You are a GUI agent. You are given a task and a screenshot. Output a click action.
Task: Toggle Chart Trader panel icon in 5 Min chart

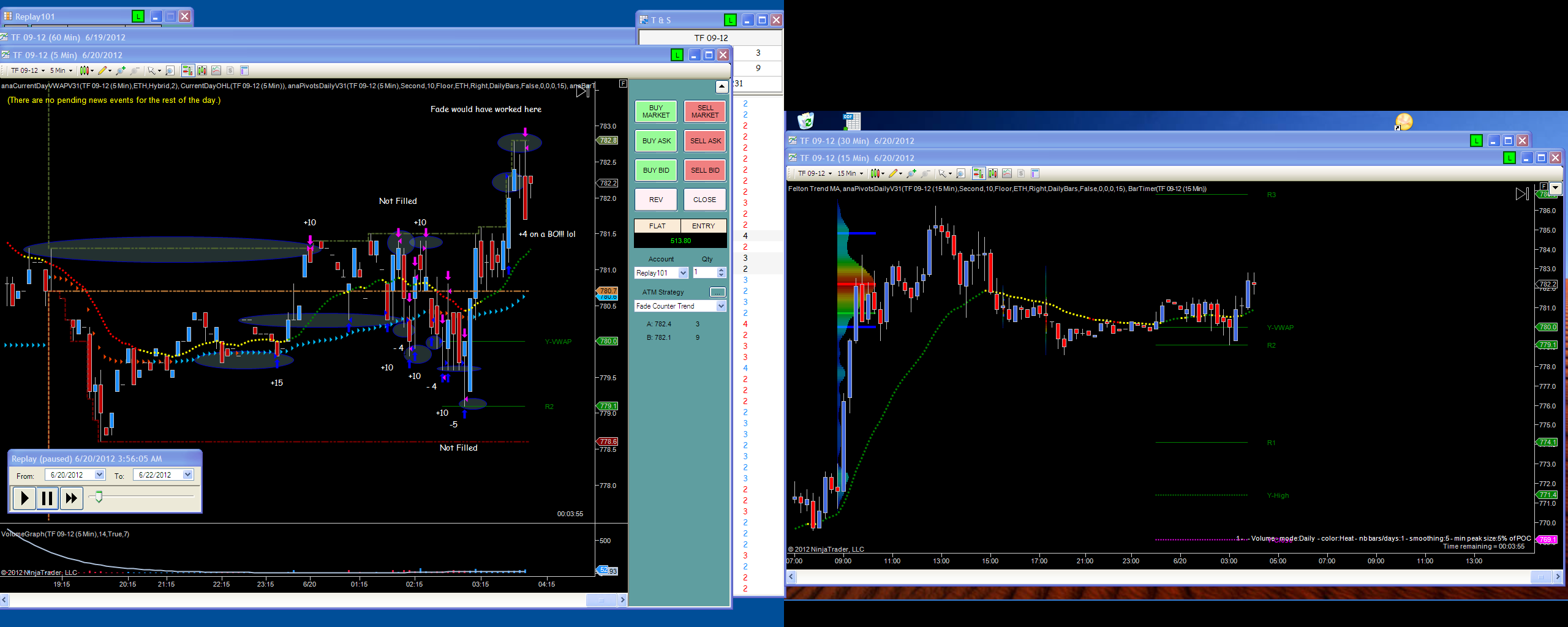point(187,70)
